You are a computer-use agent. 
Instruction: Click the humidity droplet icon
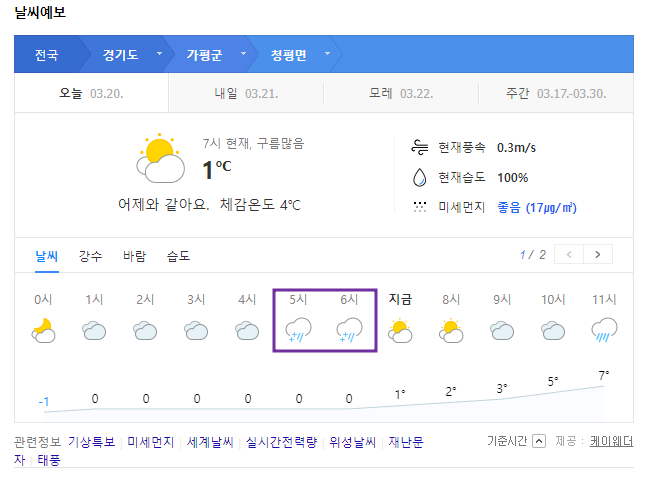tap(420, 177)
